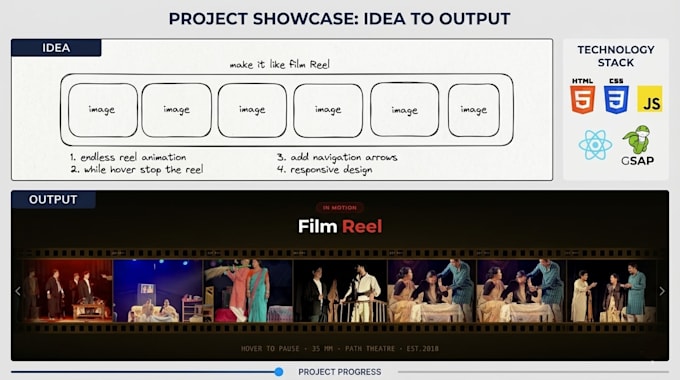The image size is (680, 380).
Task: Click the film reel right navigation arrow
Action: point(662,291)
